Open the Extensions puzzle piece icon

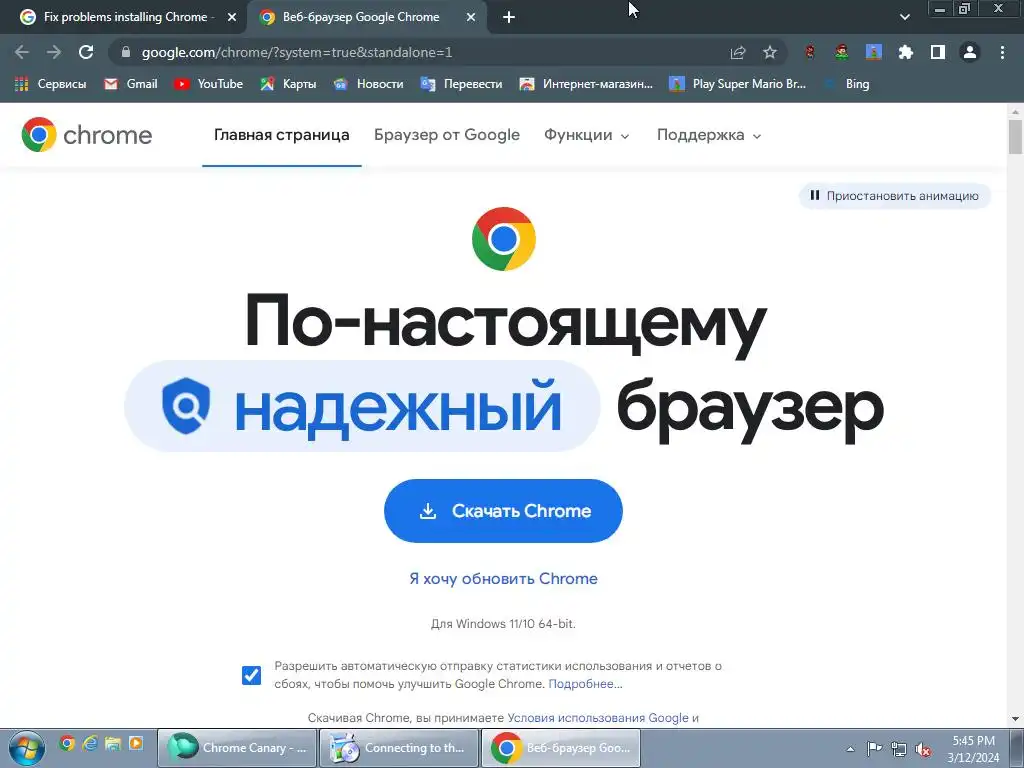pos(905,52)
